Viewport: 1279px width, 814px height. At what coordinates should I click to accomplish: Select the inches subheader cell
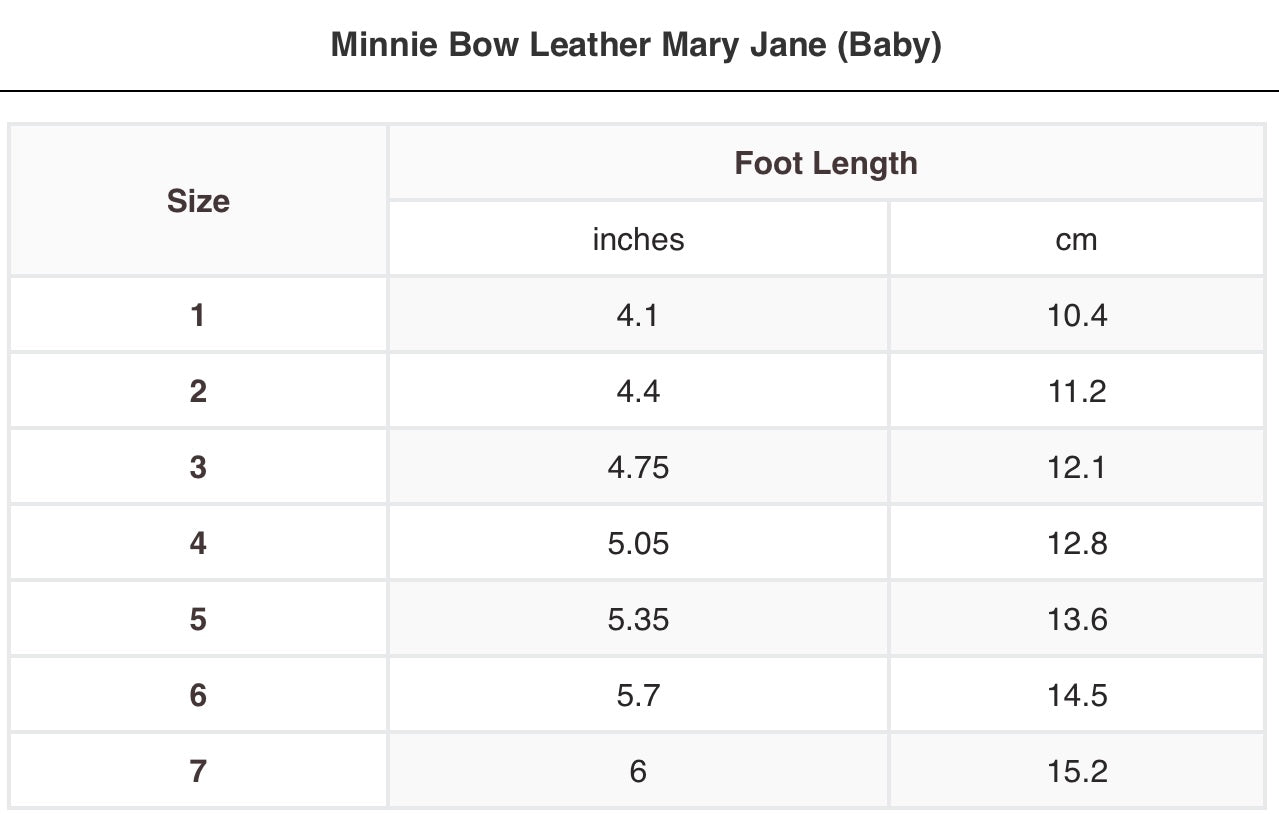[638, 239]
